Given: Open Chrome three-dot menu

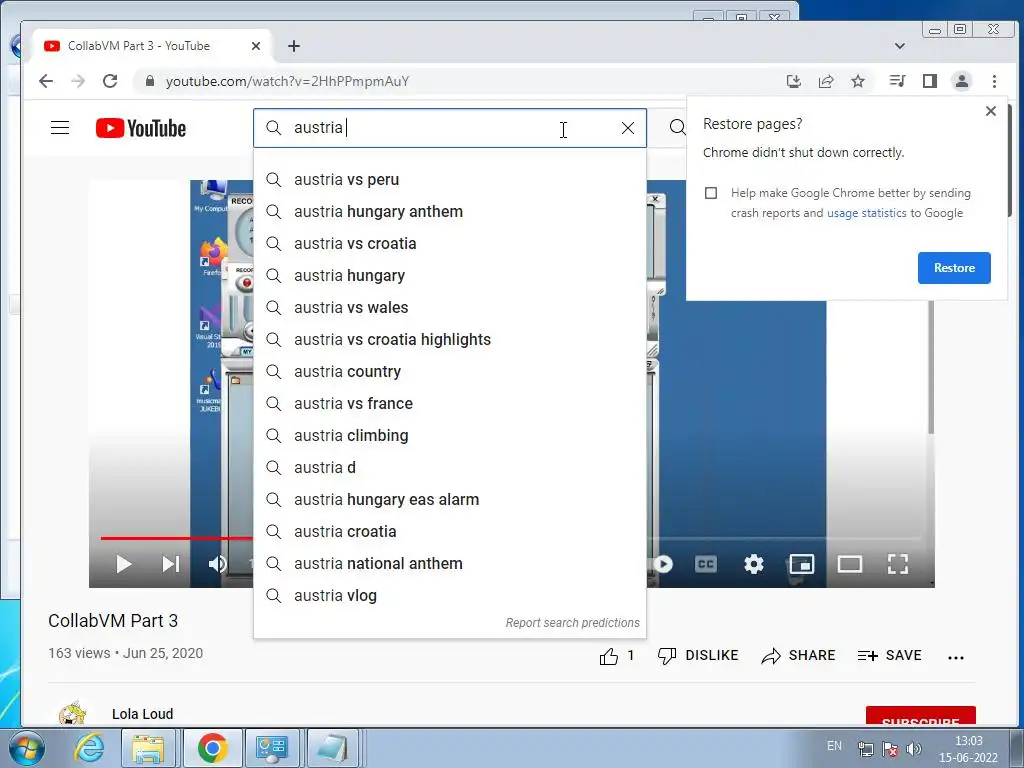Looking at the screenshot, I should click(x=994, y=81).
